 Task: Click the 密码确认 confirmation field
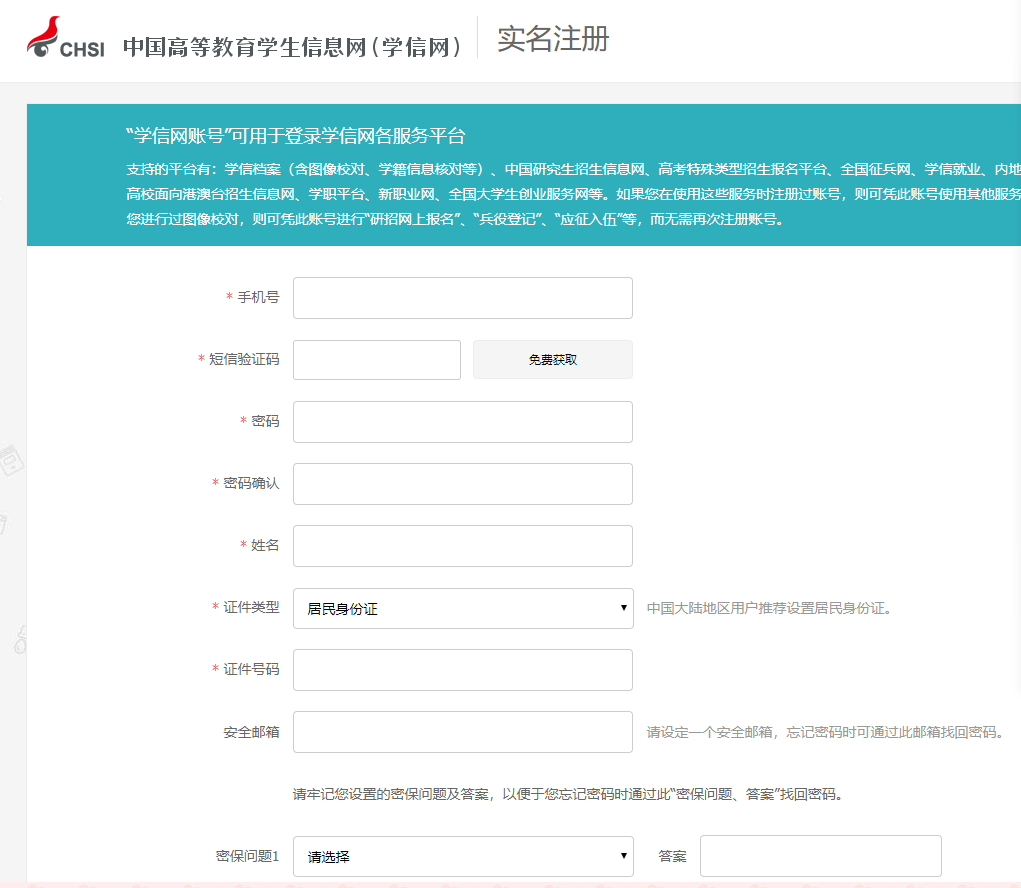tap(462, 484)
